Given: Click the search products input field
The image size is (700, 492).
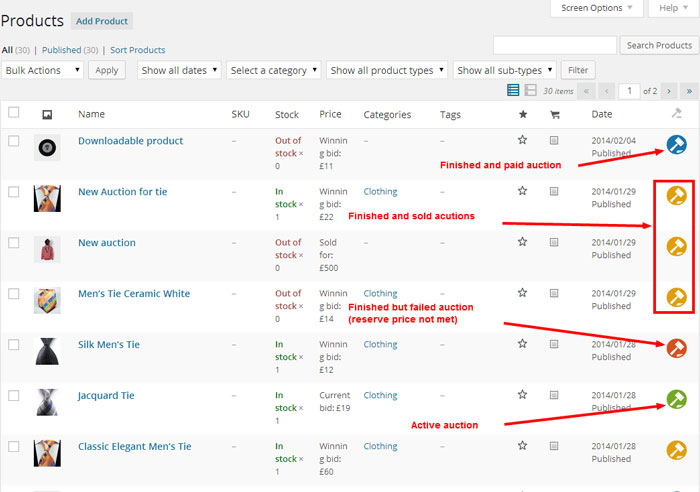Looking at the screenshot, I should 554,45.
